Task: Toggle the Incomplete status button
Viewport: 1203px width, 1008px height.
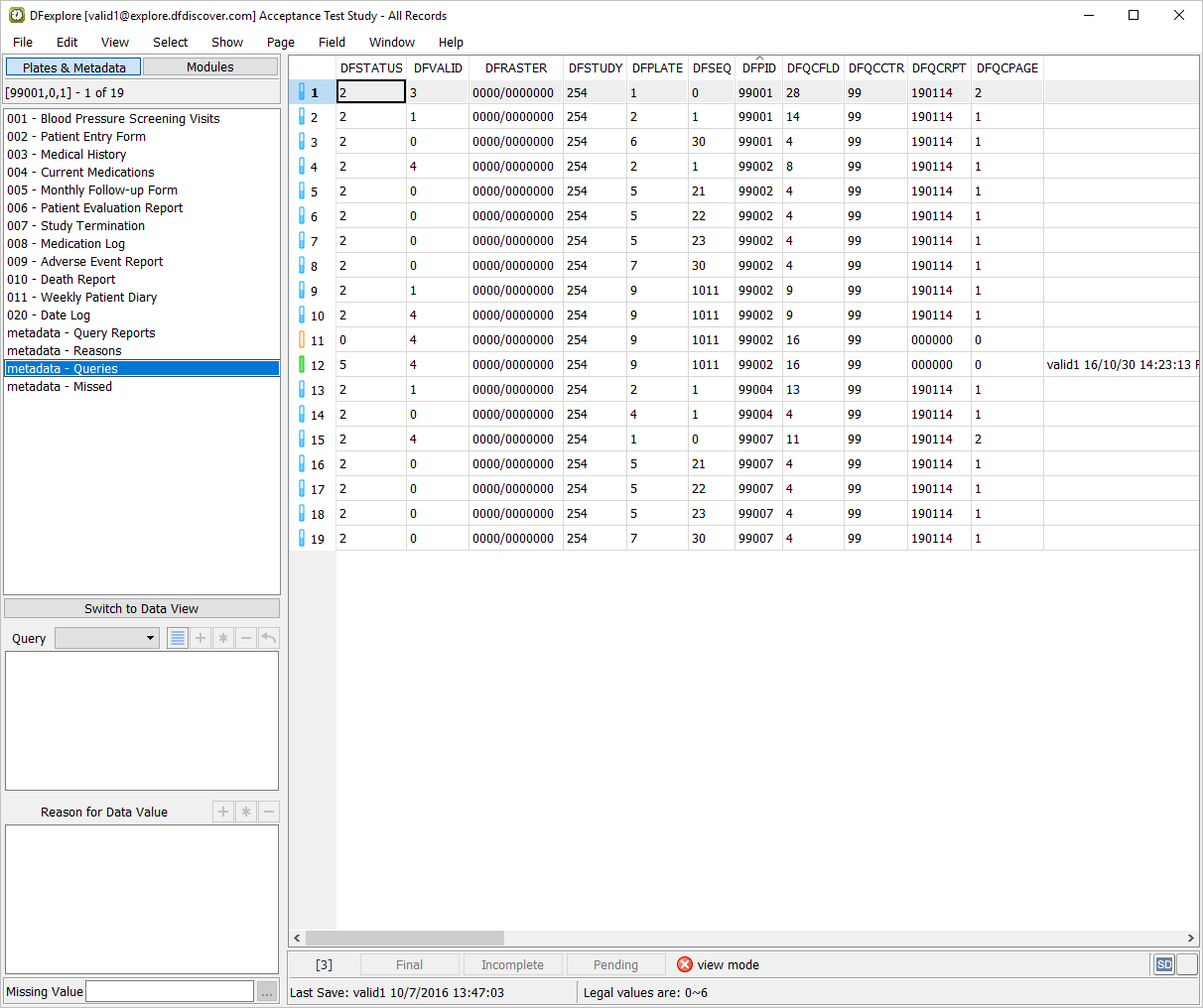Action: (x=512, y=964)
